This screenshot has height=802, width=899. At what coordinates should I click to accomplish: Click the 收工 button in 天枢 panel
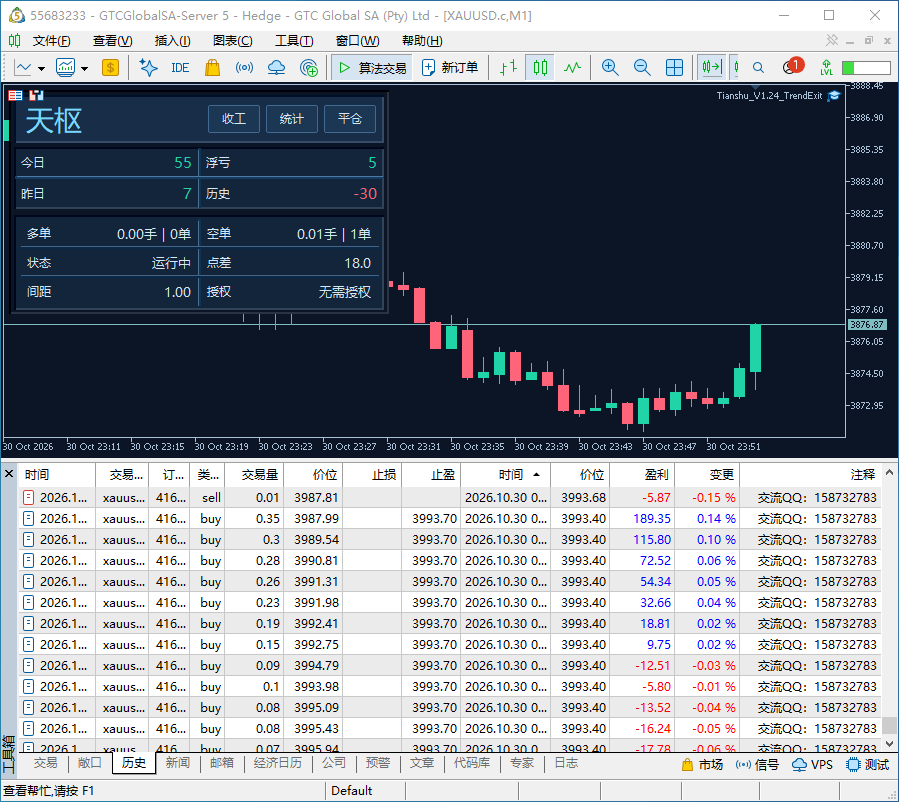[x=234, y=119]
